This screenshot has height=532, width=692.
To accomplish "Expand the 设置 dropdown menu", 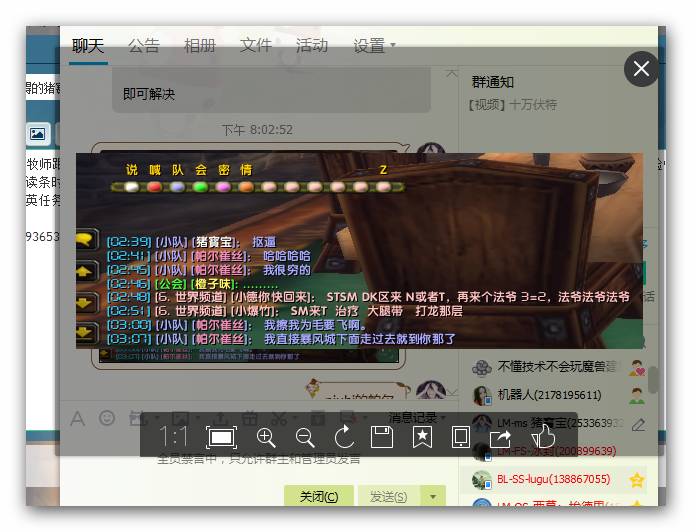I will [374, 45].
